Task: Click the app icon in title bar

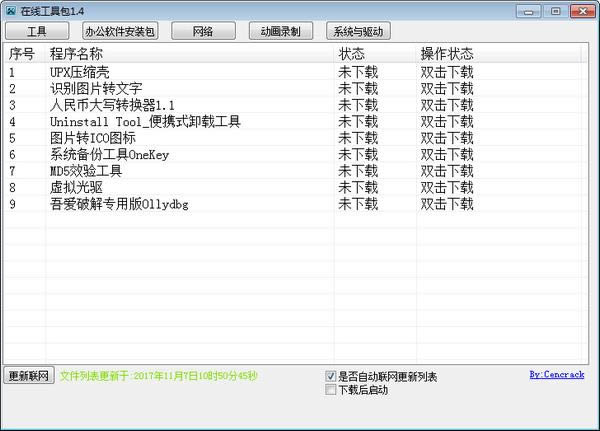Action: pos(11,11)
